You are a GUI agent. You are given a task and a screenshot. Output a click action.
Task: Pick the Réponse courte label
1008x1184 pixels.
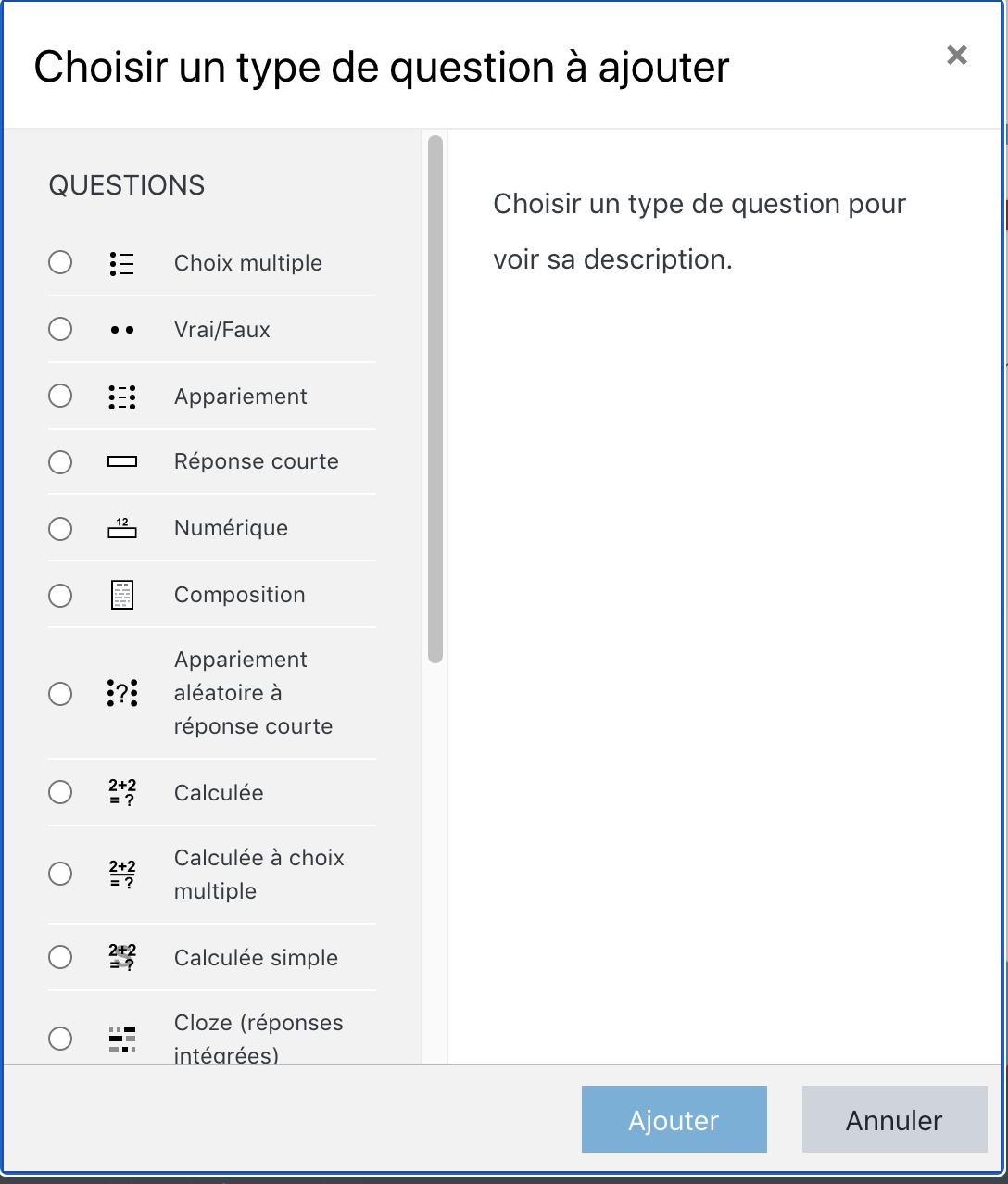pos(256,461)
